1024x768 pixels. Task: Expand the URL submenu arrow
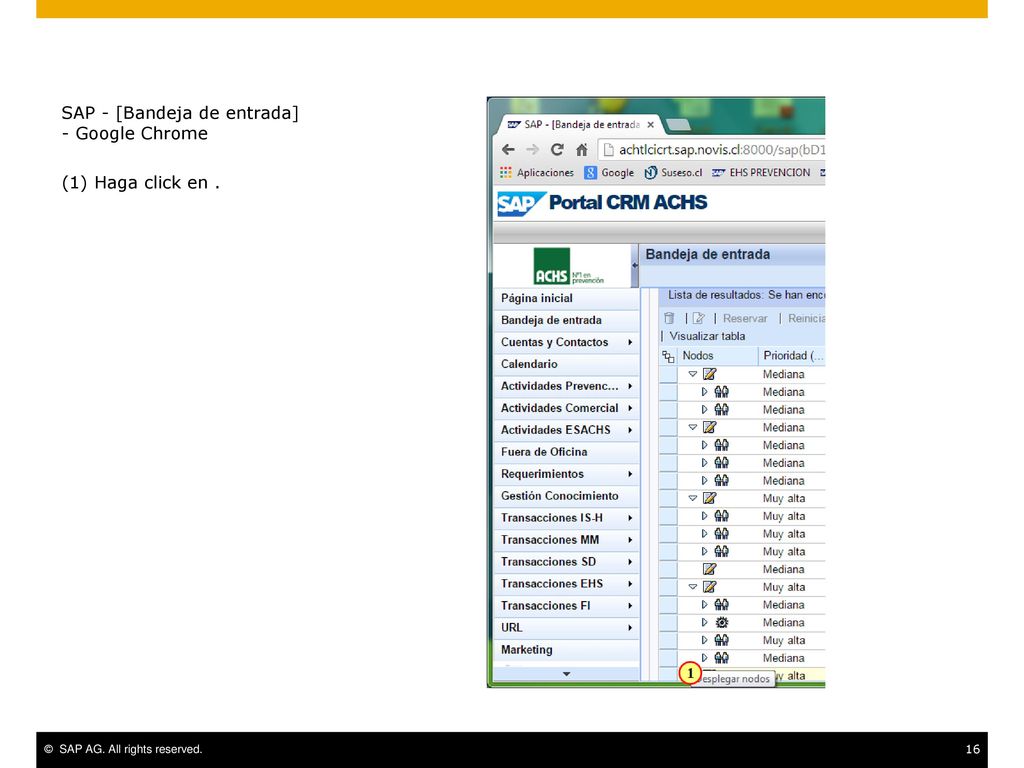click(630, 628)
